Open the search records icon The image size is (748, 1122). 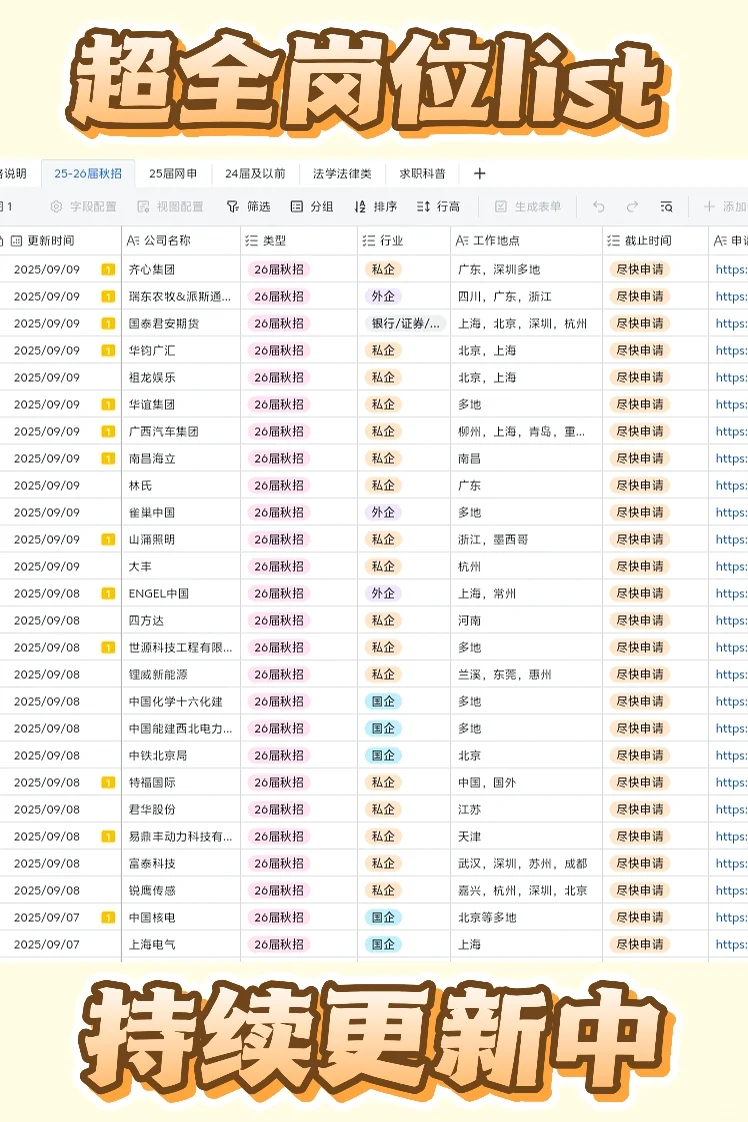click(x=666, y=207)
